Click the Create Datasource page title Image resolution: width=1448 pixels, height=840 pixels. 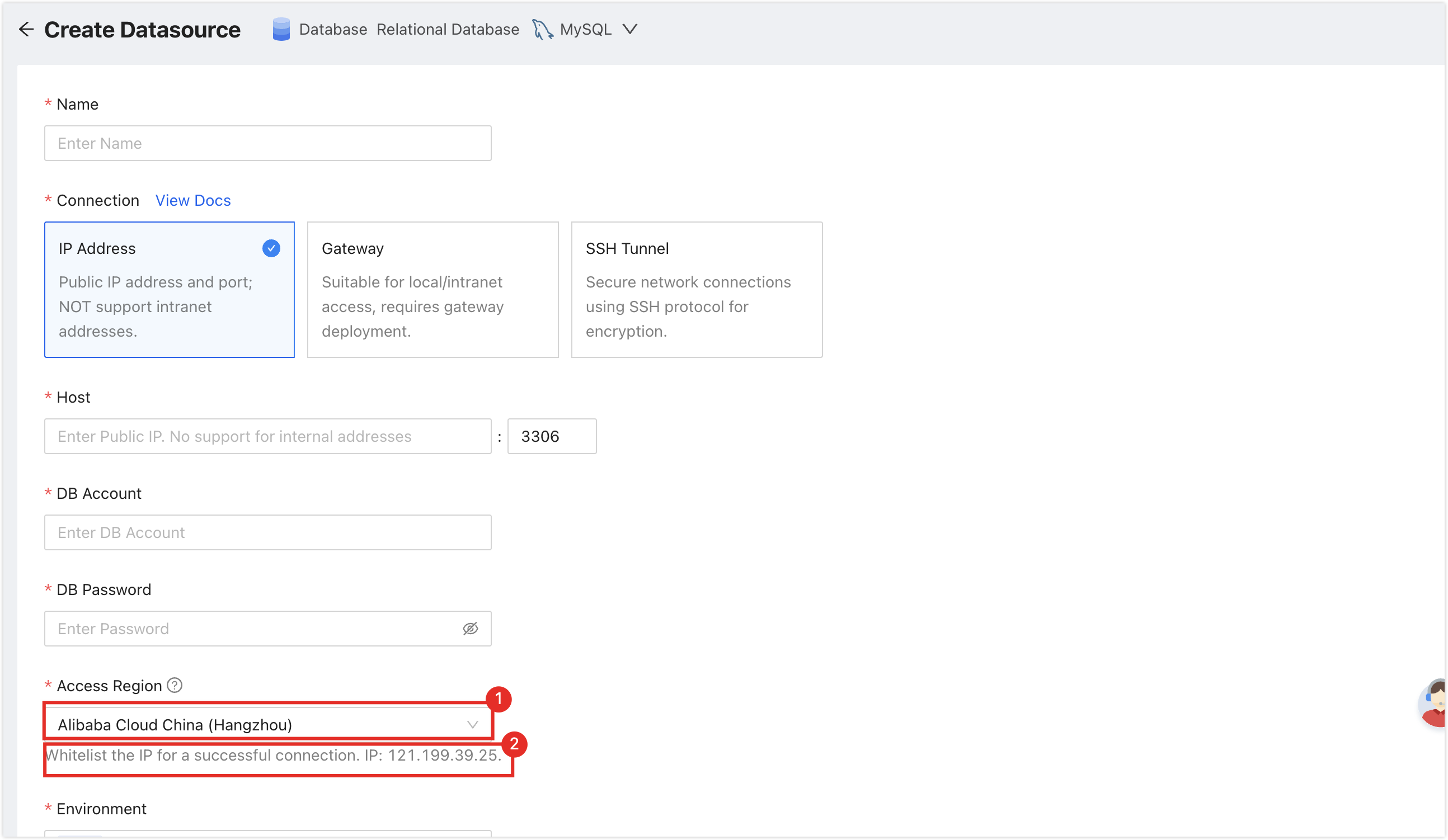tap(142, 30)
